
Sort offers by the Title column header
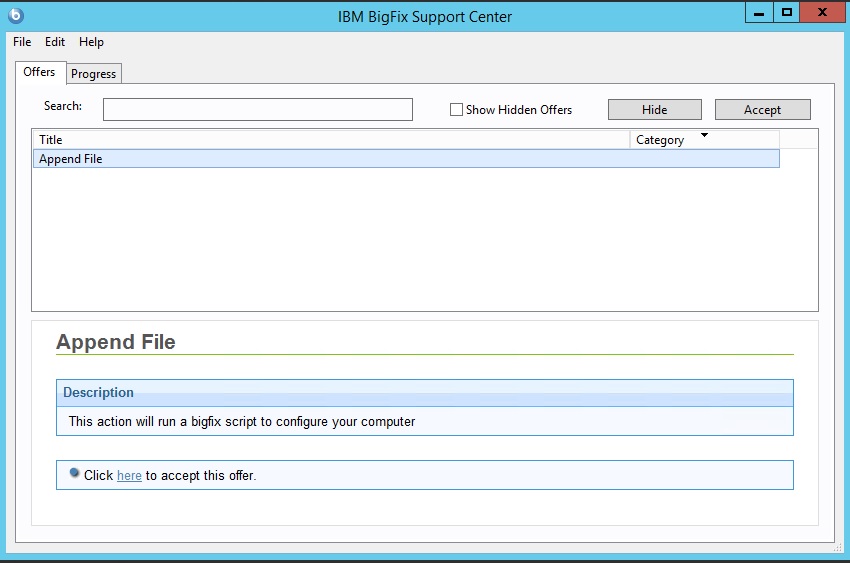[x=331, y=140]
